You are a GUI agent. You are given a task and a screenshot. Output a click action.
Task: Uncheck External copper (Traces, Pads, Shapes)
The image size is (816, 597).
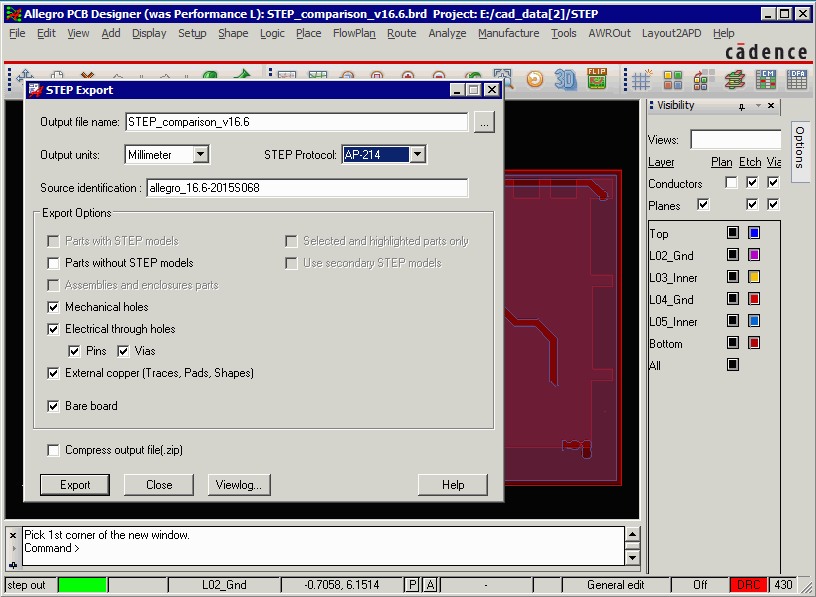pyautogui.click(x=53, y=373)
